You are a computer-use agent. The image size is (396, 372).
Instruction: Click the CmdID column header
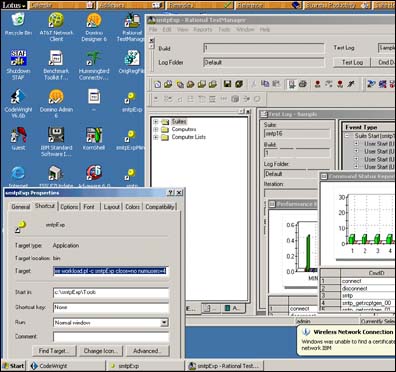pos(368,273)
